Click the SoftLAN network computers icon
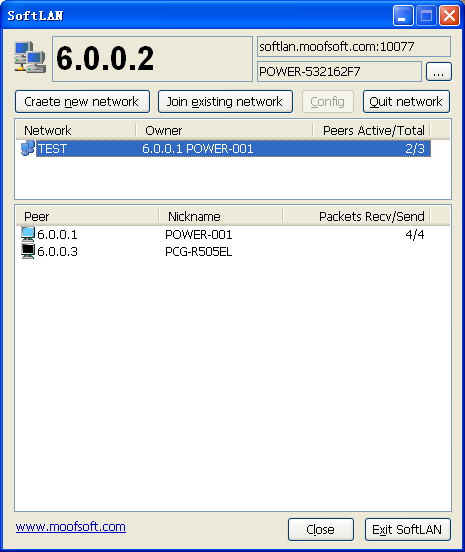The image size is (465, 552). click(30, 57)
